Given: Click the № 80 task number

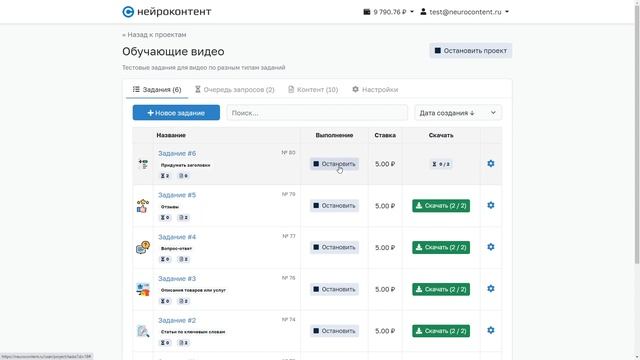Looking at the screenshot, I should coord(288,153).
